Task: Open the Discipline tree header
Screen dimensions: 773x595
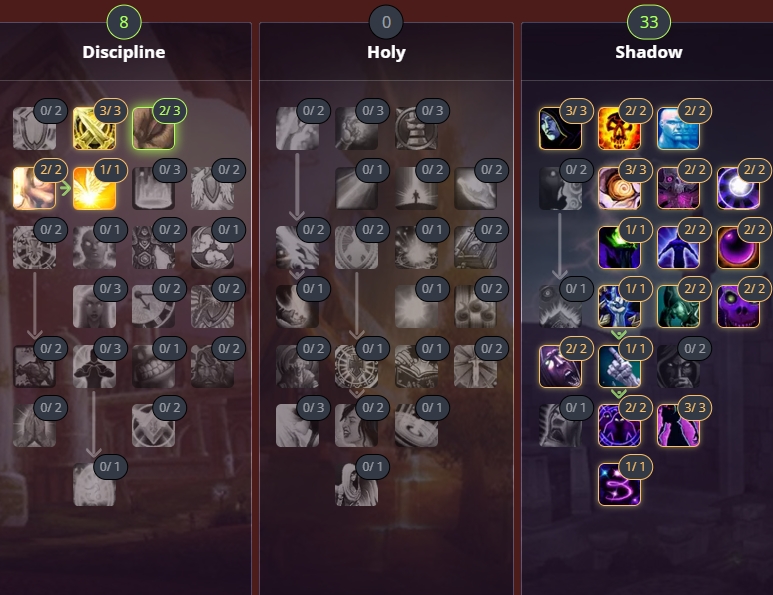Action: coord(124,52)
